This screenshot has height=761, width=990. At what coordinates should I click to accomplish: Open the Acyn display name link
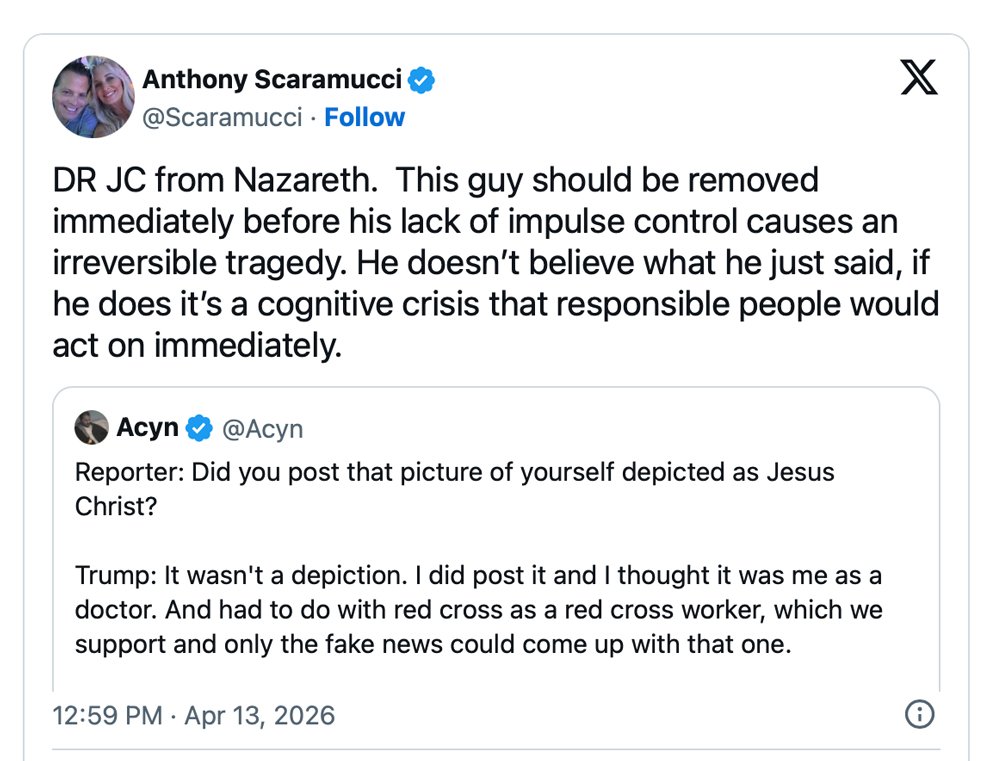tap(147, 428)
